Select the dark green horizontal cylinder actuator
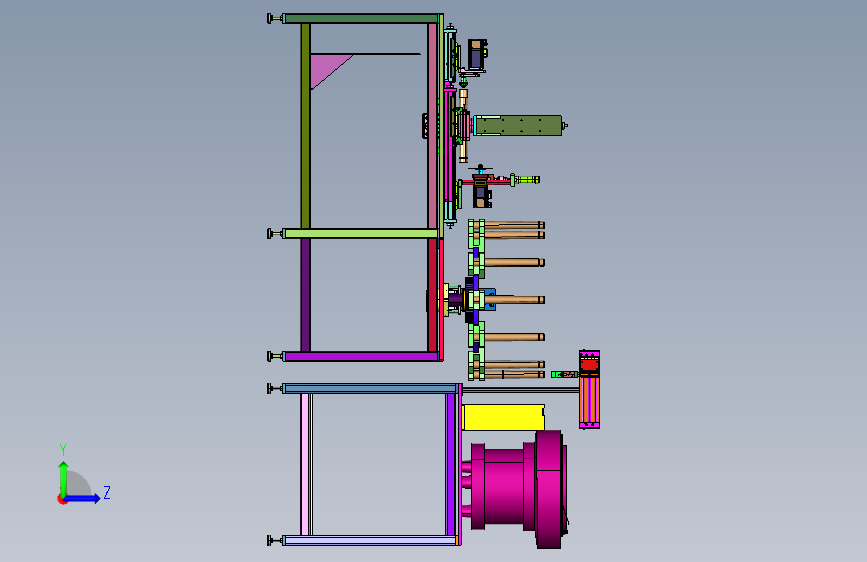Screen dimensions: 867x562 coord(519,126)
